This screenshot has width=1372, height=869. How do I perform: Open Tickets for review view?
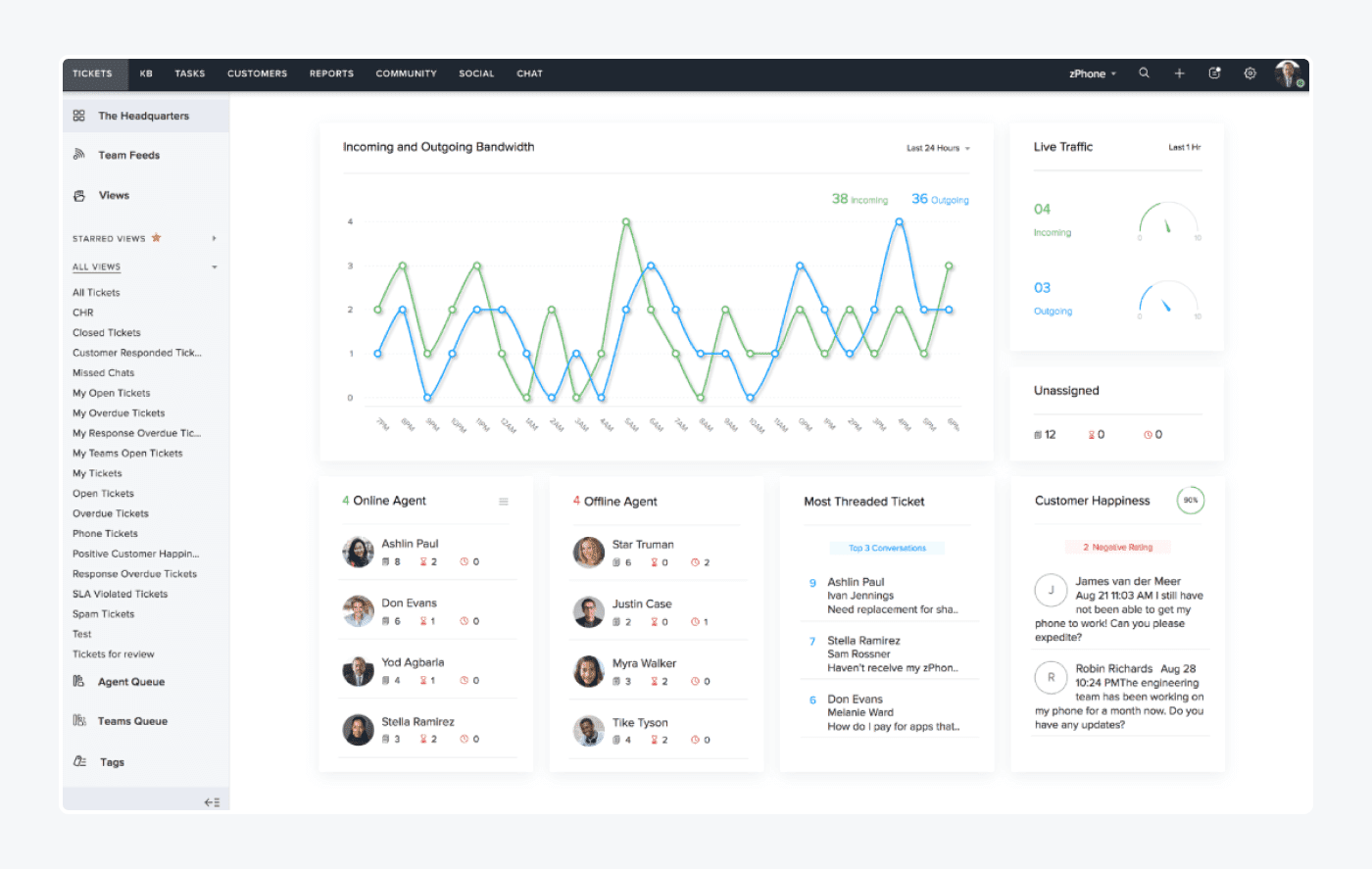tap(114, 654)
